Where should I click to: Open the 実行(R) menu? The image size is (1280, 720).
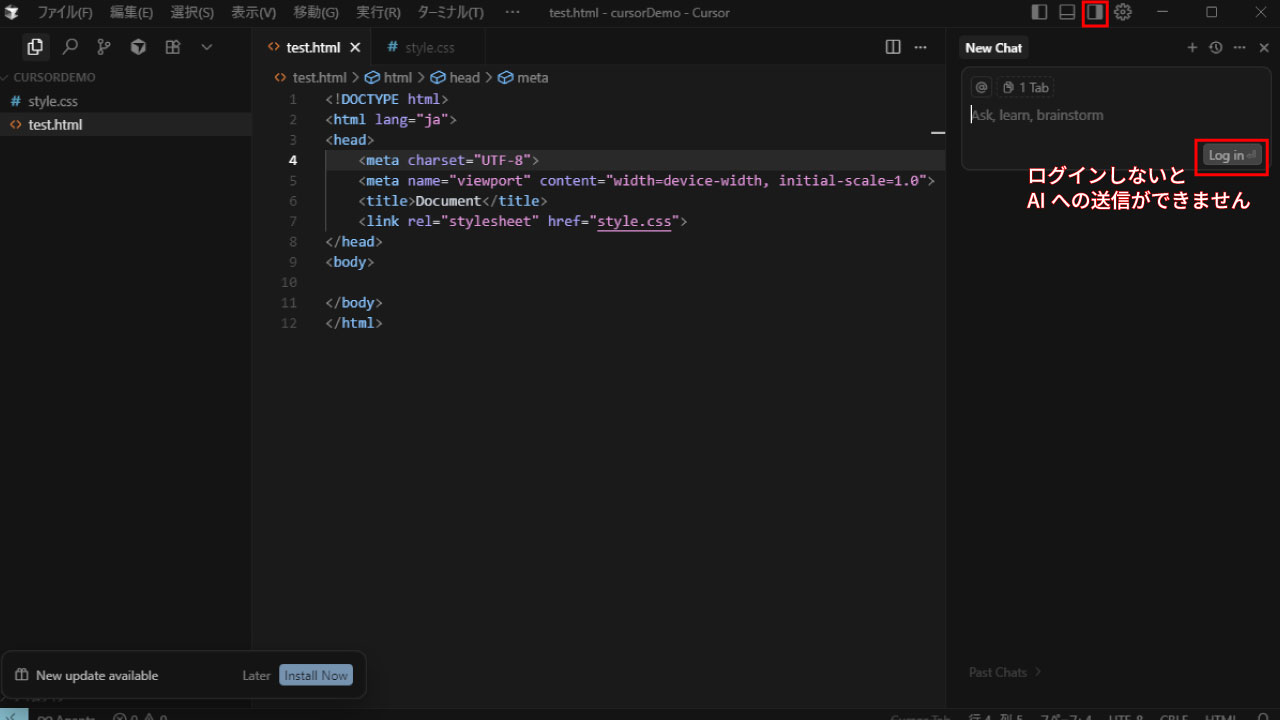pyautogui.click(x=378, y=12)
